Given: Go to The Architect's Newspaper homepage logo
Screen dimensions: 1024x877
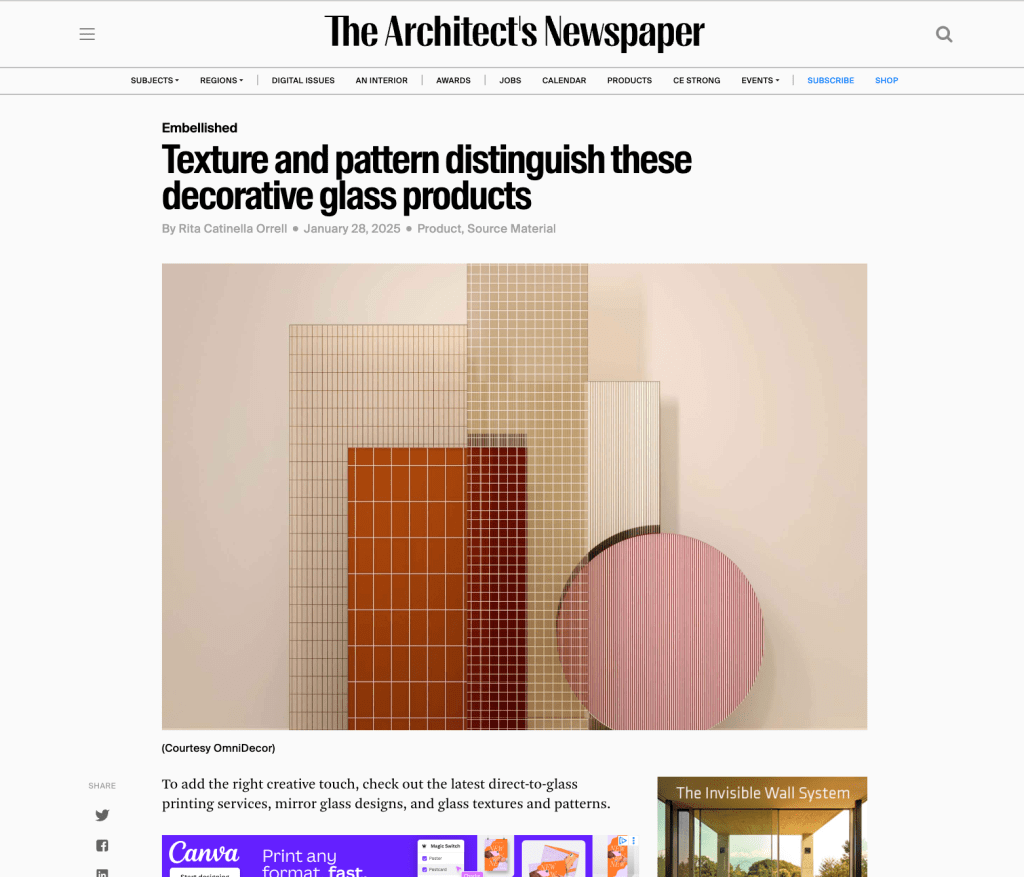Looking at the screenshot, I should 514,33.
